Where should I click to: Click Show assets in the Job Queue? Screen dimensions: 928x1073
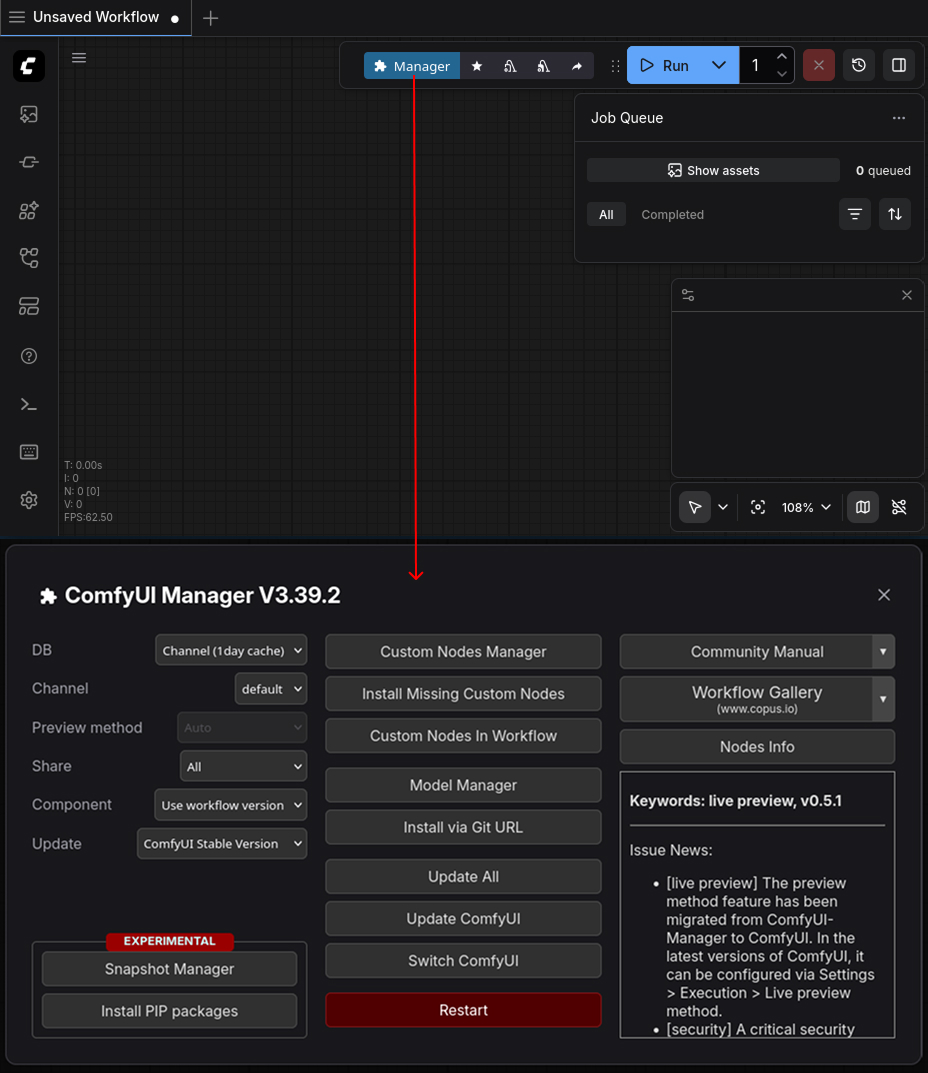[713, 170]
